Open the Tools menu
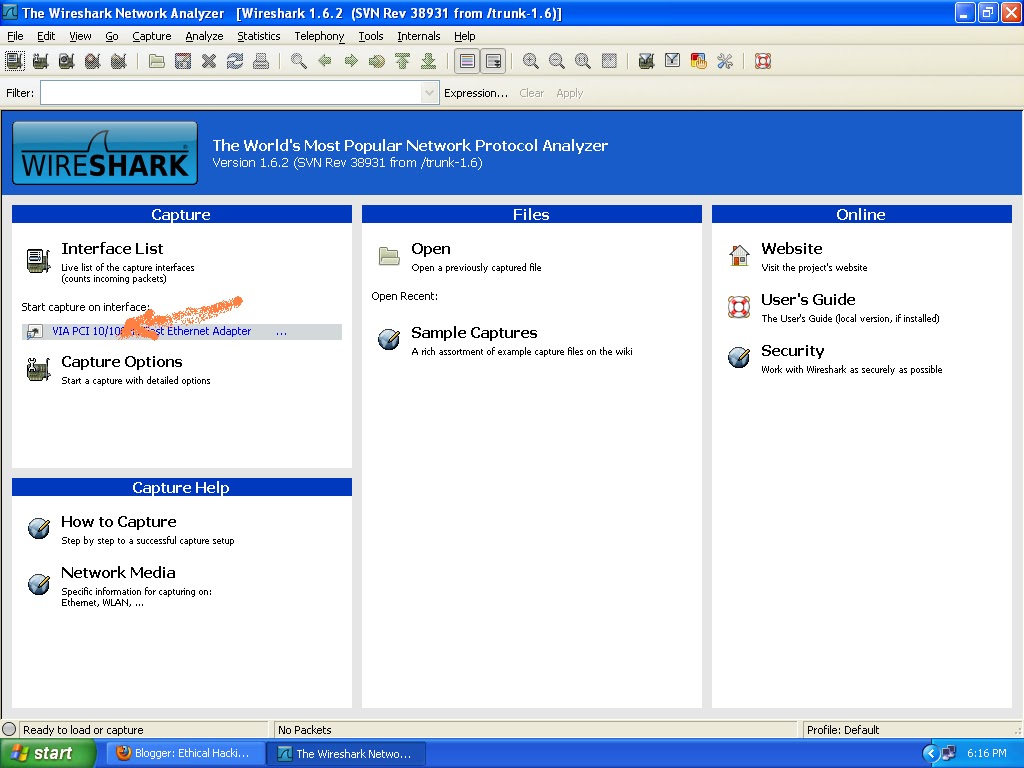This screenshot has width=1024, height=768. 371,36
